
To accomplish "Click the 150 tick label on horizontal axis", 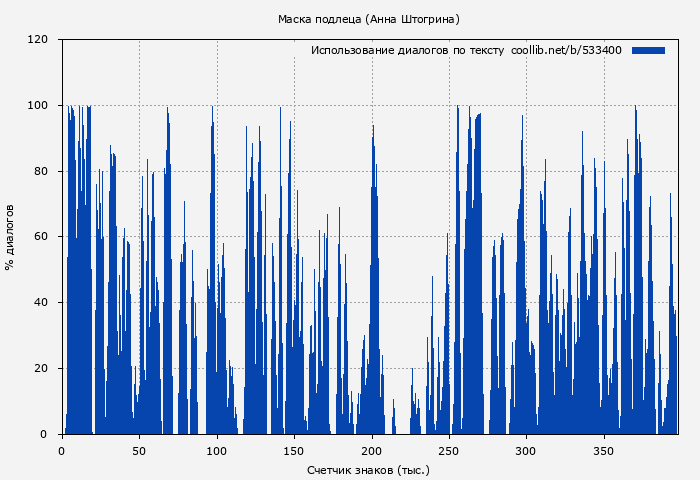I will point(294,450).
